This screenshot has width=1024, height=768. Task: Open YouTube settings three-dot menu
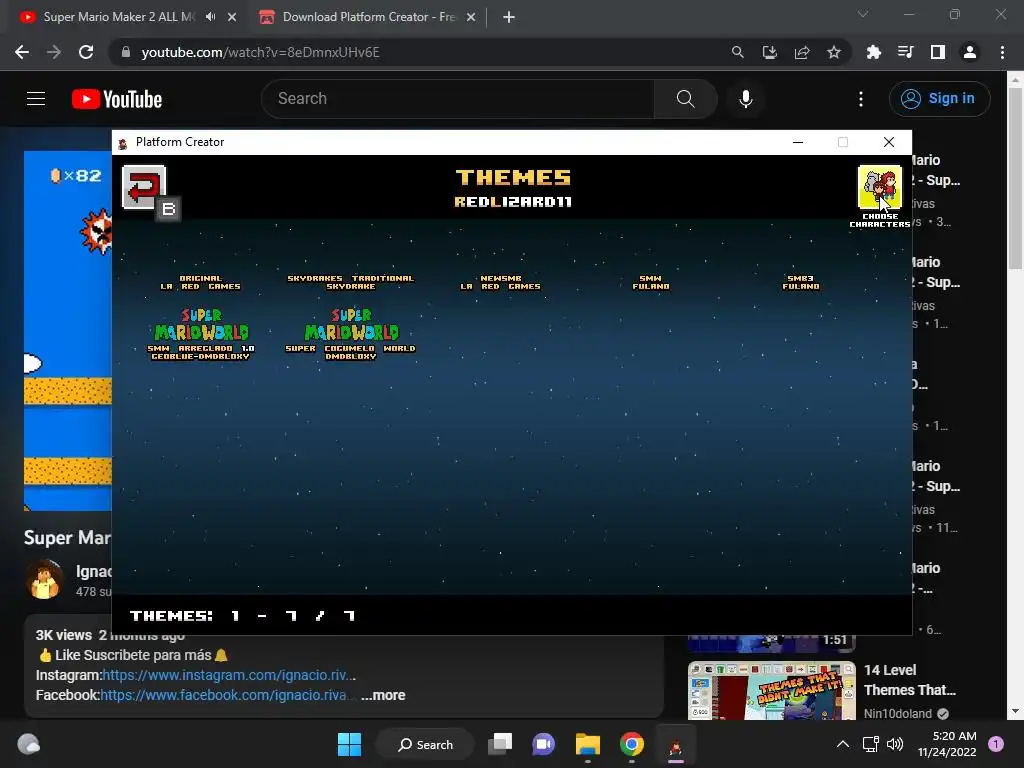[861, 99]
